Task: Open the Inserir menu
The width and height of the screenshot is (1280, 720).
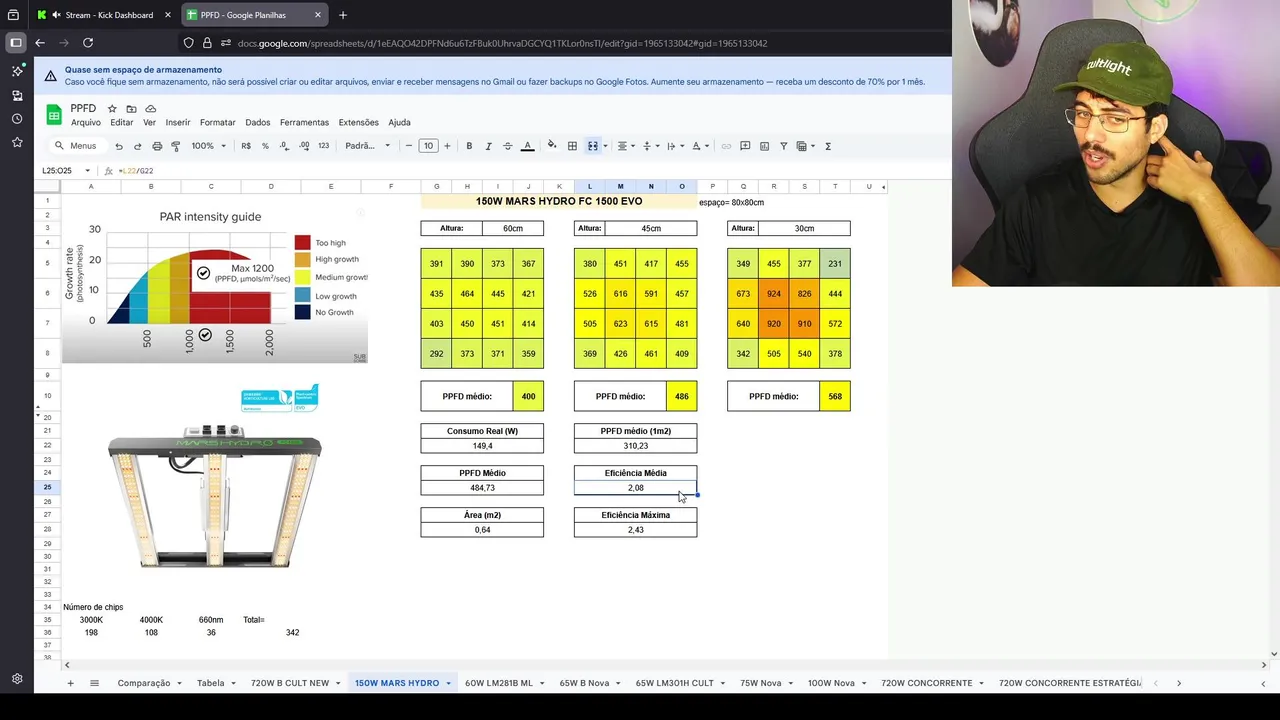Action: [178, 122]
